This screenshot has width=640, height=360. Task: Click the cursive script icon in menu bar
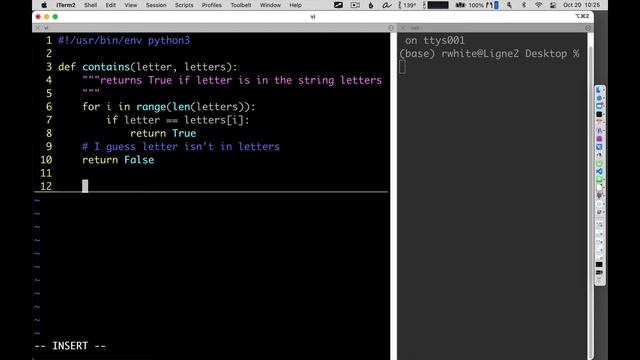(x=386, y=5)
